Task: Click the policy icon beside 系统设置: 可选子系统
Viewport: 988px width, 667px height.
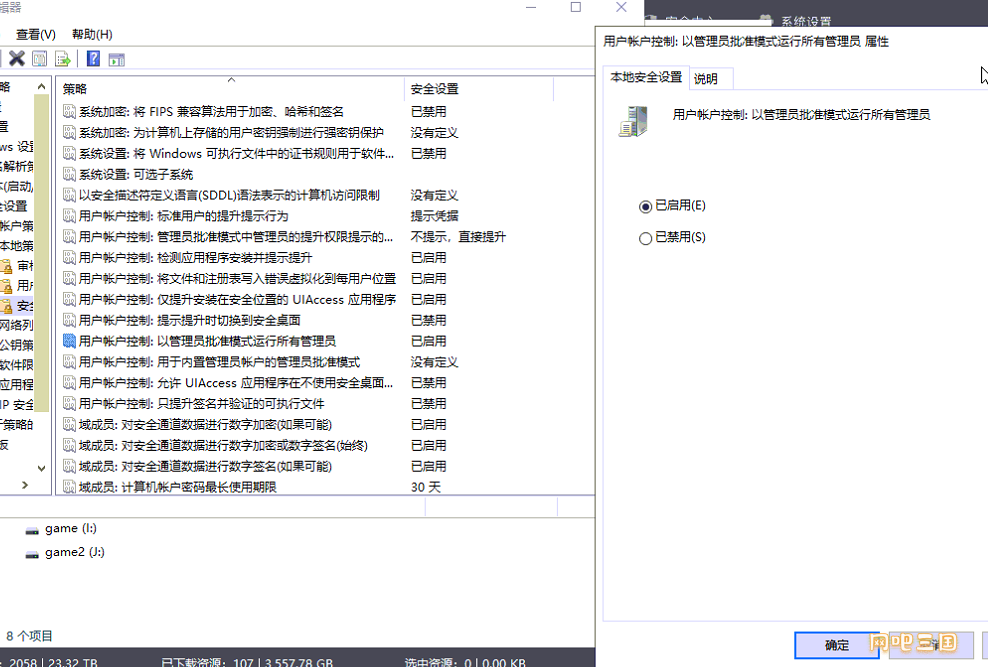Action: (x=69, y=175)
